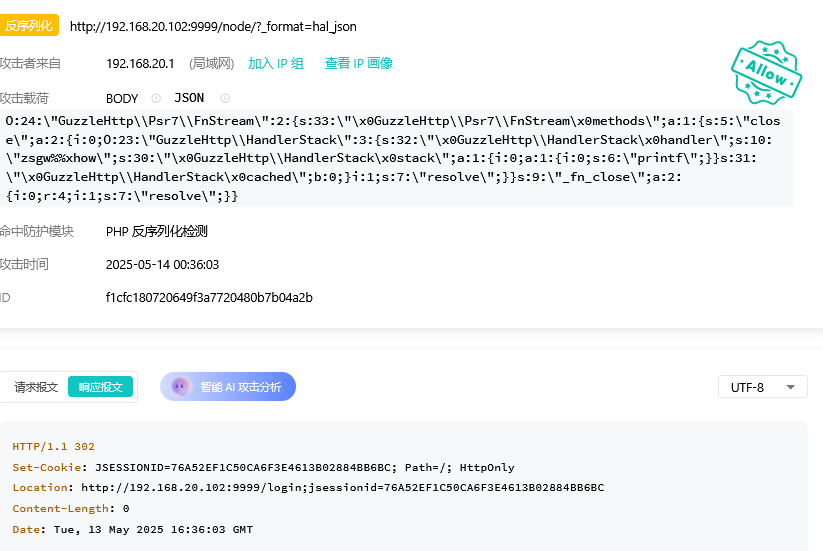Click the info icon next to JSON
This screenshot has width=823, height=551.
(225, 98)
